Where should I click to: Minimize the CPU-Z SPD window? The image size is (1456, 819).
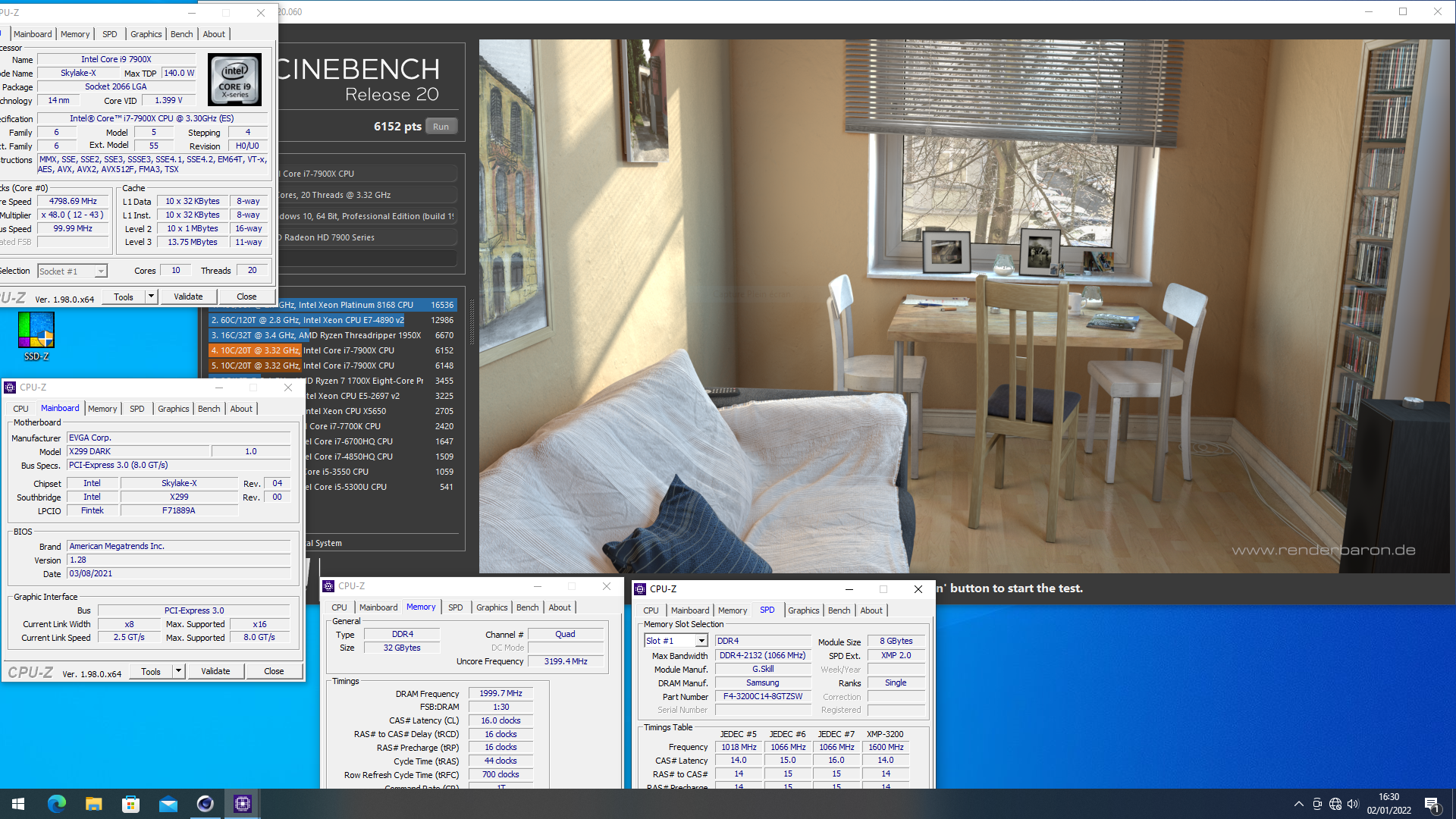coord(849,589)
